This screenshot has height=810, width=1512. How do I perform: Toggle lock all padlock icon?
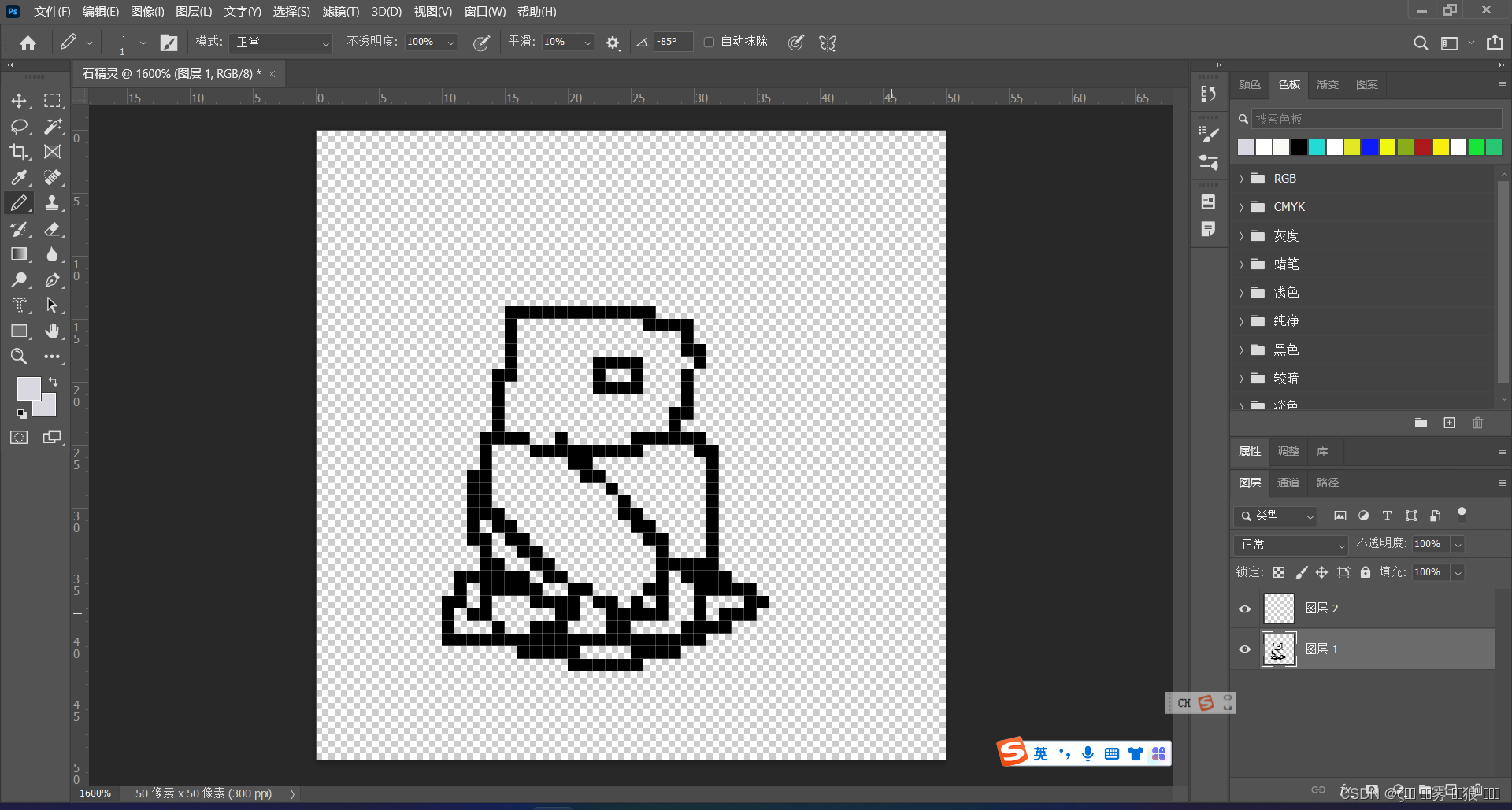coord(1366,572)
